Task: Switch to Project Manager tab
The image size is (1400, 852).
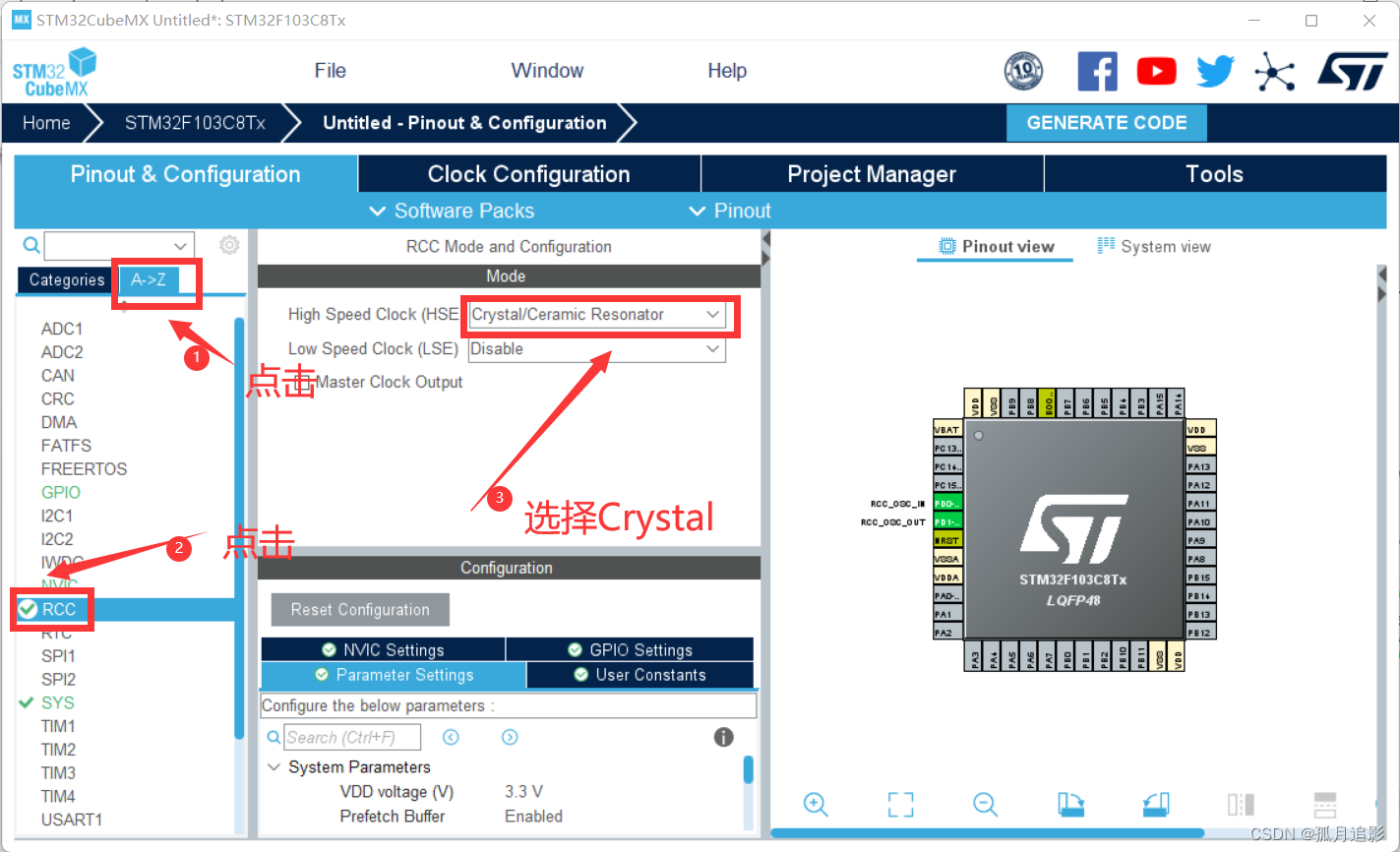Action: [x=872, y=174]
